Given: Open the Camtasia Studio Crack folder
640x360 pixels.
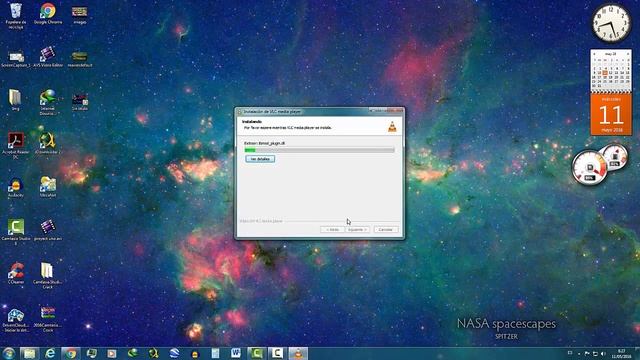Looking at the screenshot, I should click(x=48, y=276).
